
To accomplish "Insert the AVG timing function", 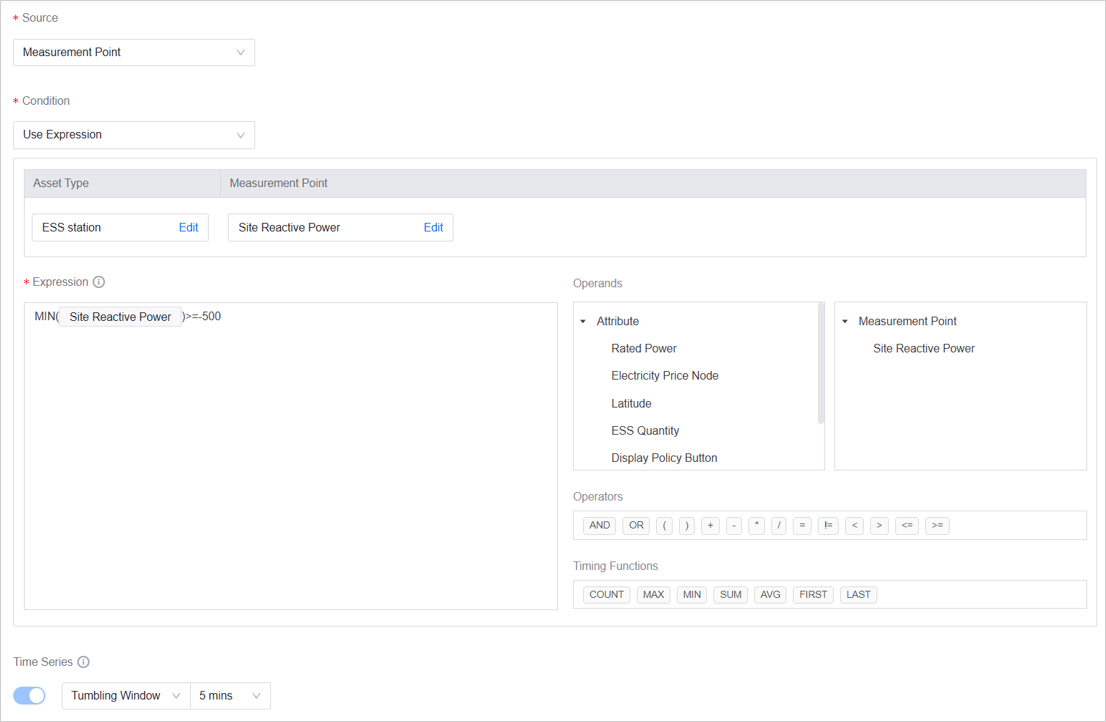I will point(770,595).
